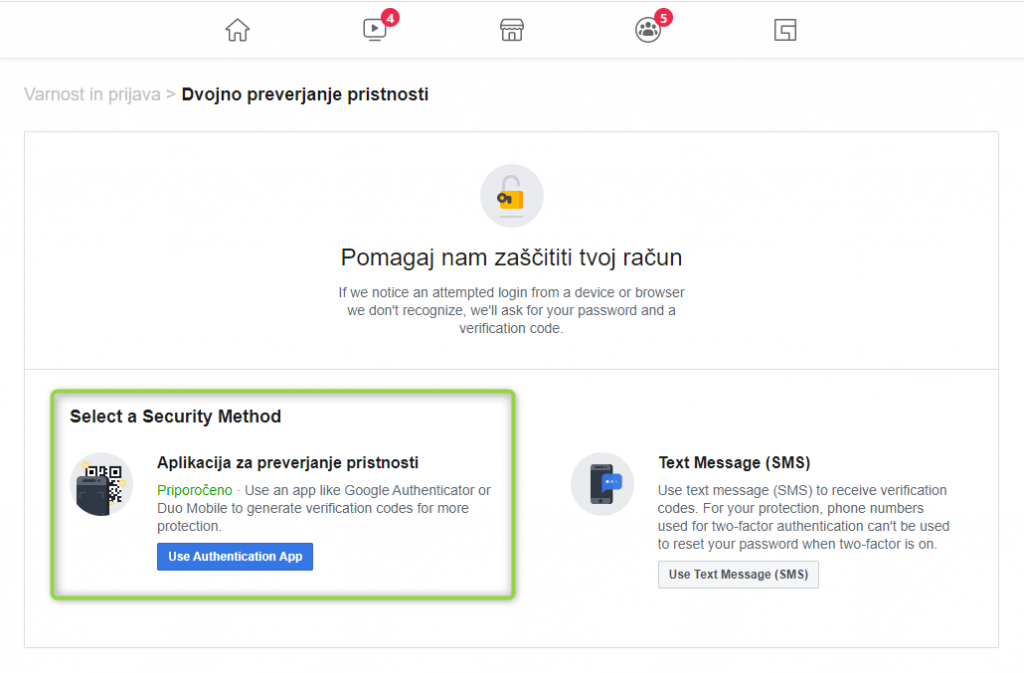Go to the Facebook Home icon
Image resolution: width=1024 pixels, height=673 pixels.
(237, 30)
